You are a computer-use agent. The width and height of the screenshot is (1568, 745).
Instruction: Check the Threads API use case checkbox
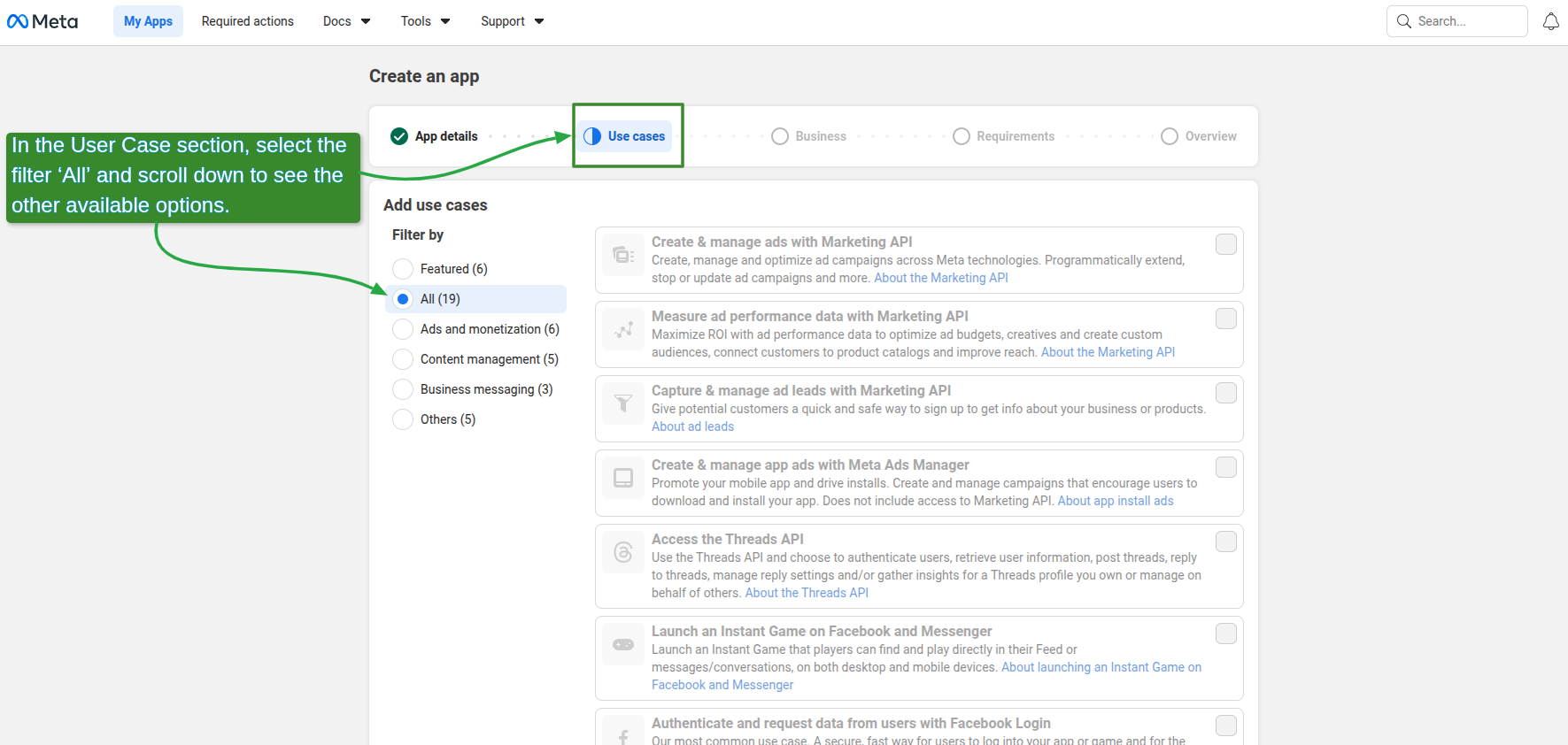click(1225, 541)
